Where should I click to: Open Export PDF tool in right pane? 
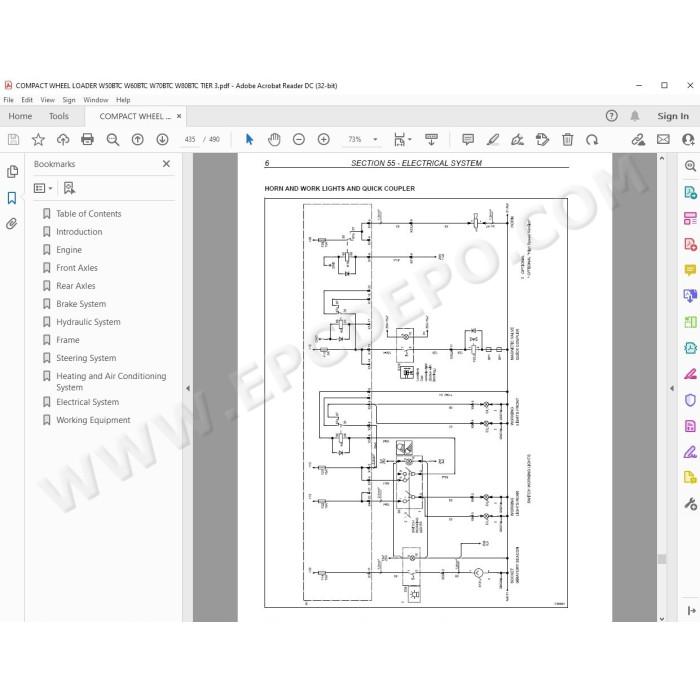[690, 192]
